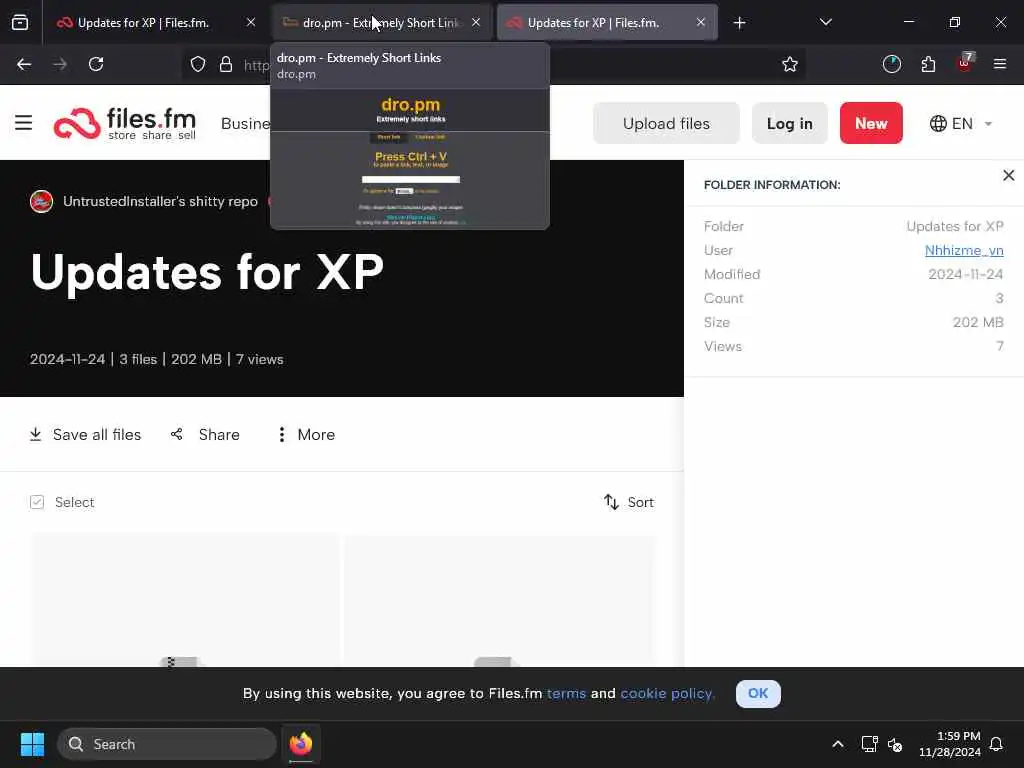Go to files.fm home via logo
The height and width of the screenshot is (768, 1024).
point(125,123)
